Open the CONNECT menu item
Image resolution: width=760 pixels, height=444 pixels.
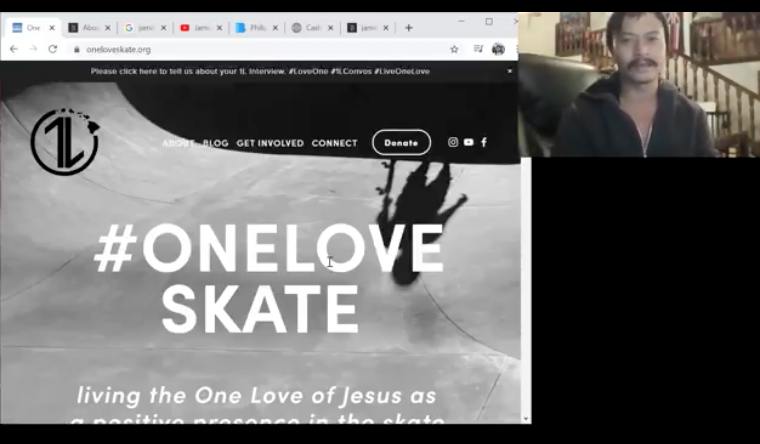tap(334, 143)
